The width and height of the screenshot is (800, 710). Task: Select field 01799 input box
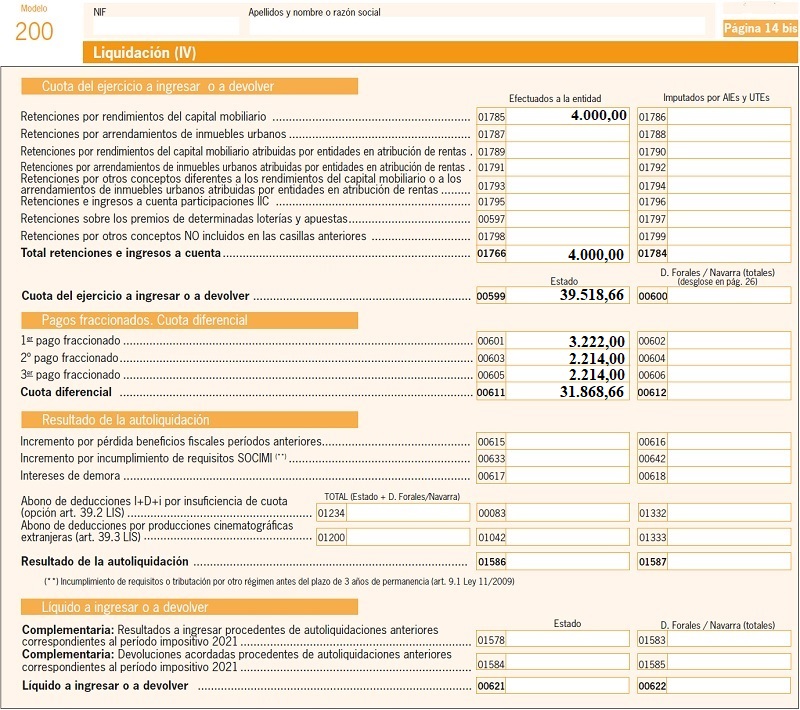point(729,237)
